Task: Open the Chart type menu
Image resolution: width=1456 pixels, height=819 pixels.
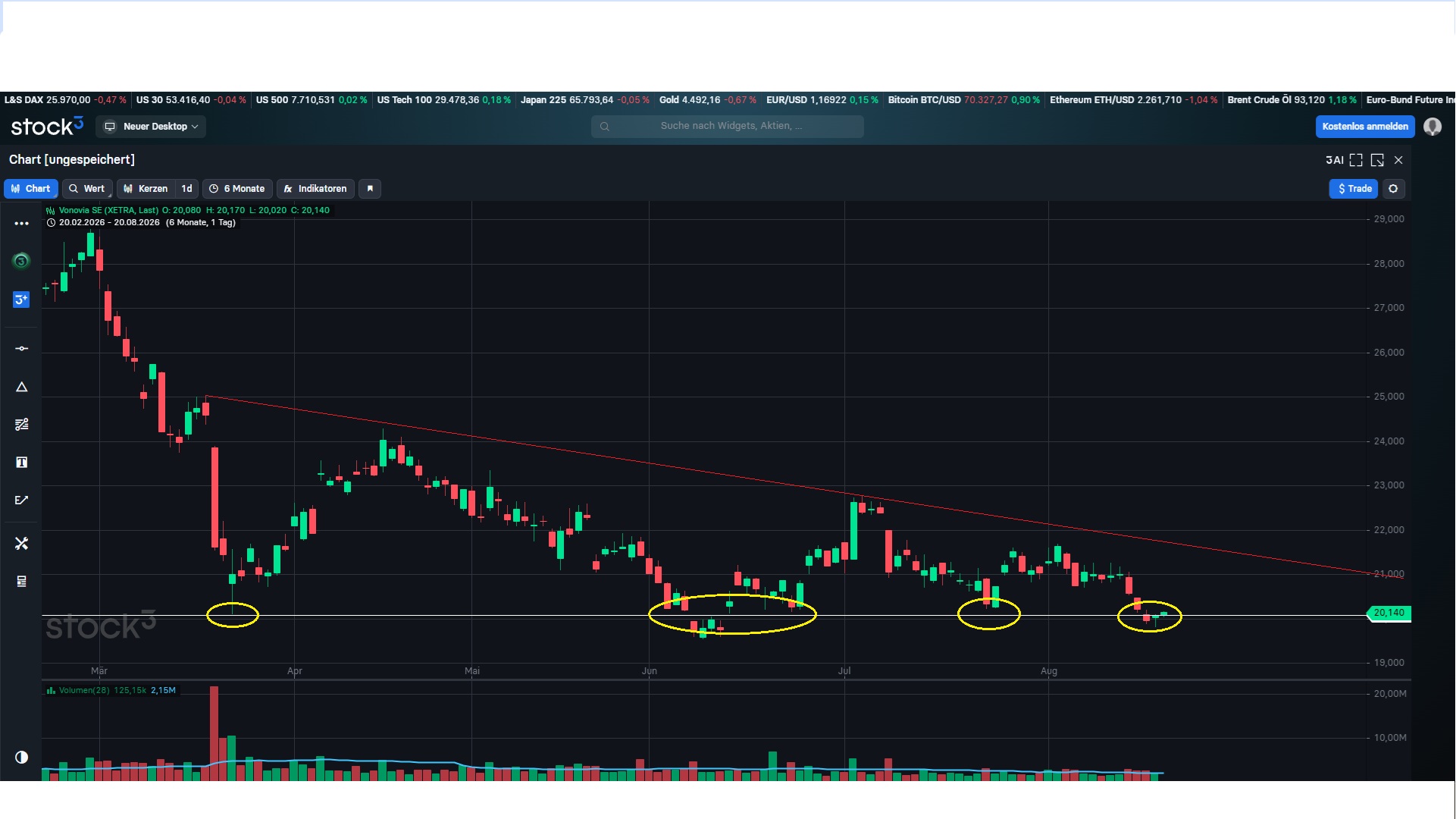Action: tap(31, 189)
